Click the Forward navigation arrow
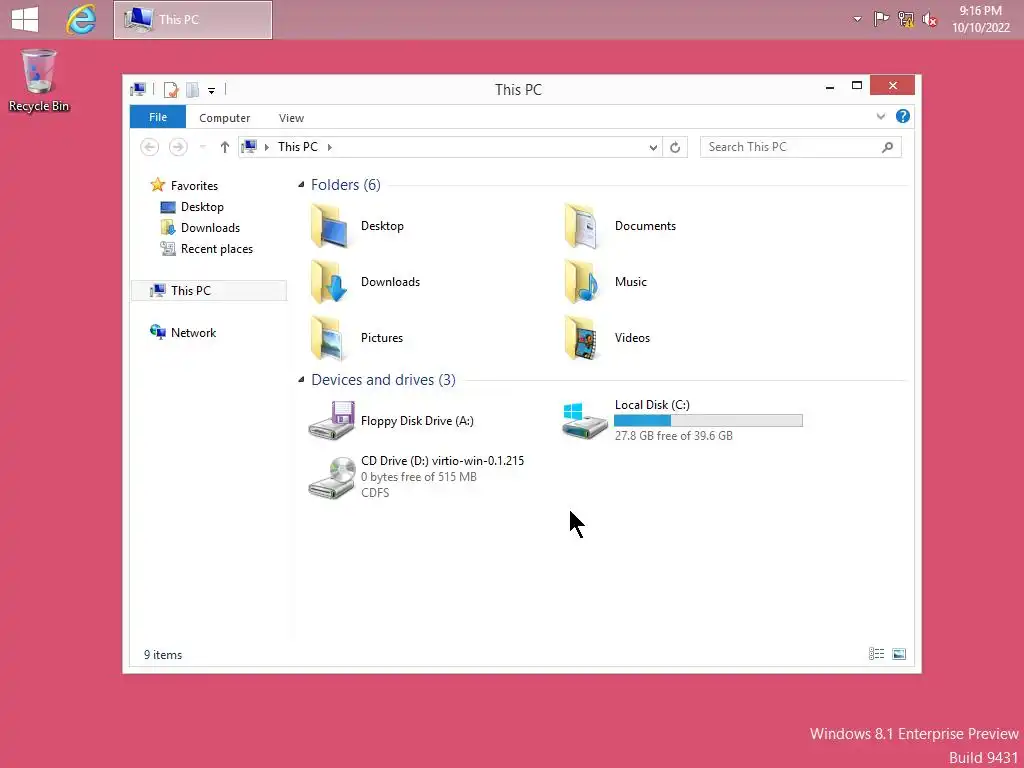 178,147
